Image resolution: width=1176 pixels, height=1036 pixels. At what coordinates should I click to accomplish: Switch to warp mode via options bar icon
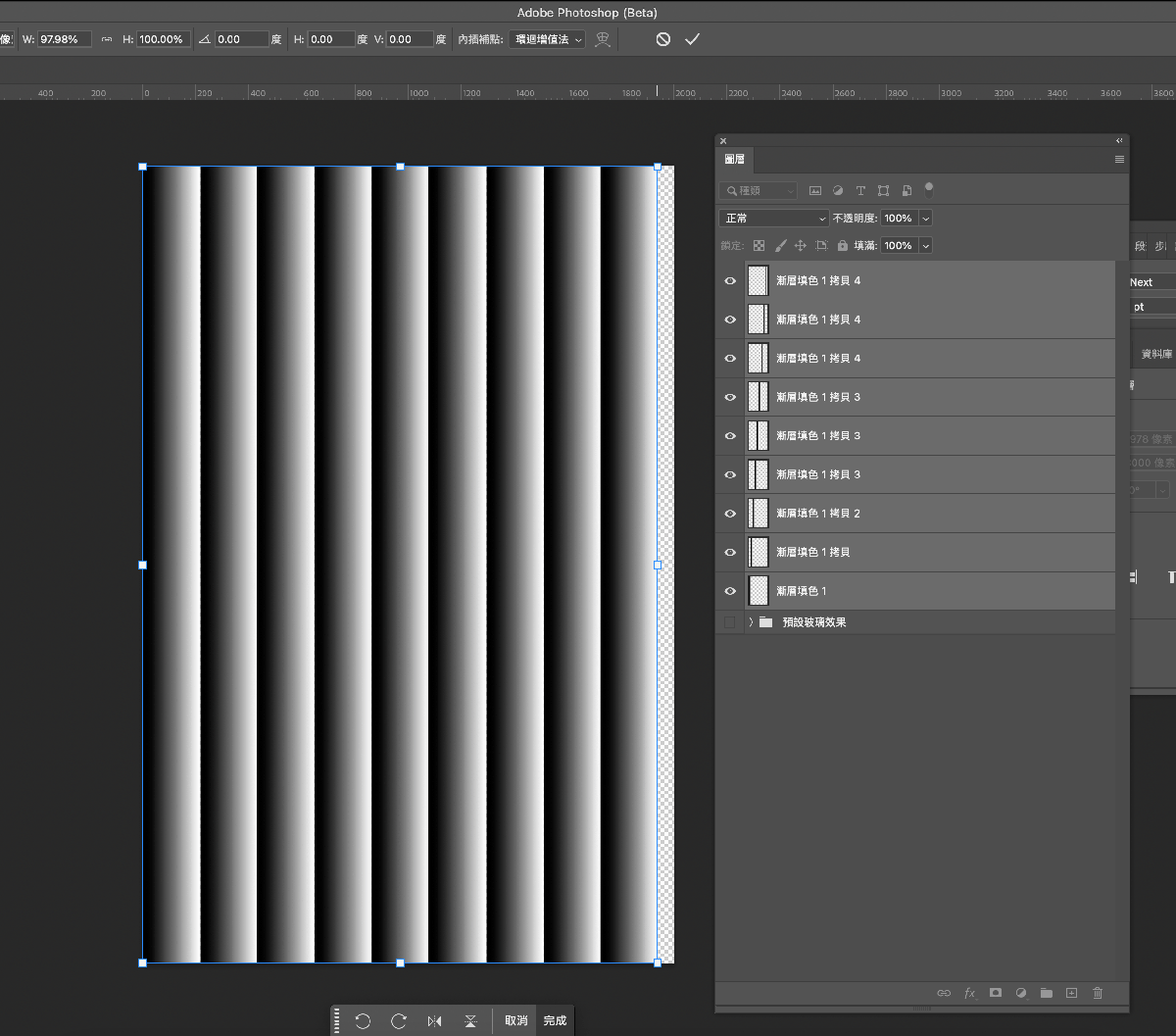point(603,39)
